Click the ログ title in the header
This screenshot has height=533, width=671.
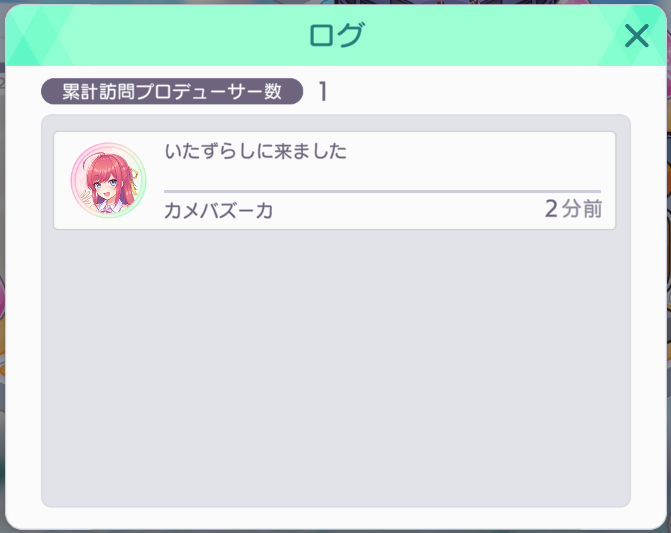tap(337, 35)
